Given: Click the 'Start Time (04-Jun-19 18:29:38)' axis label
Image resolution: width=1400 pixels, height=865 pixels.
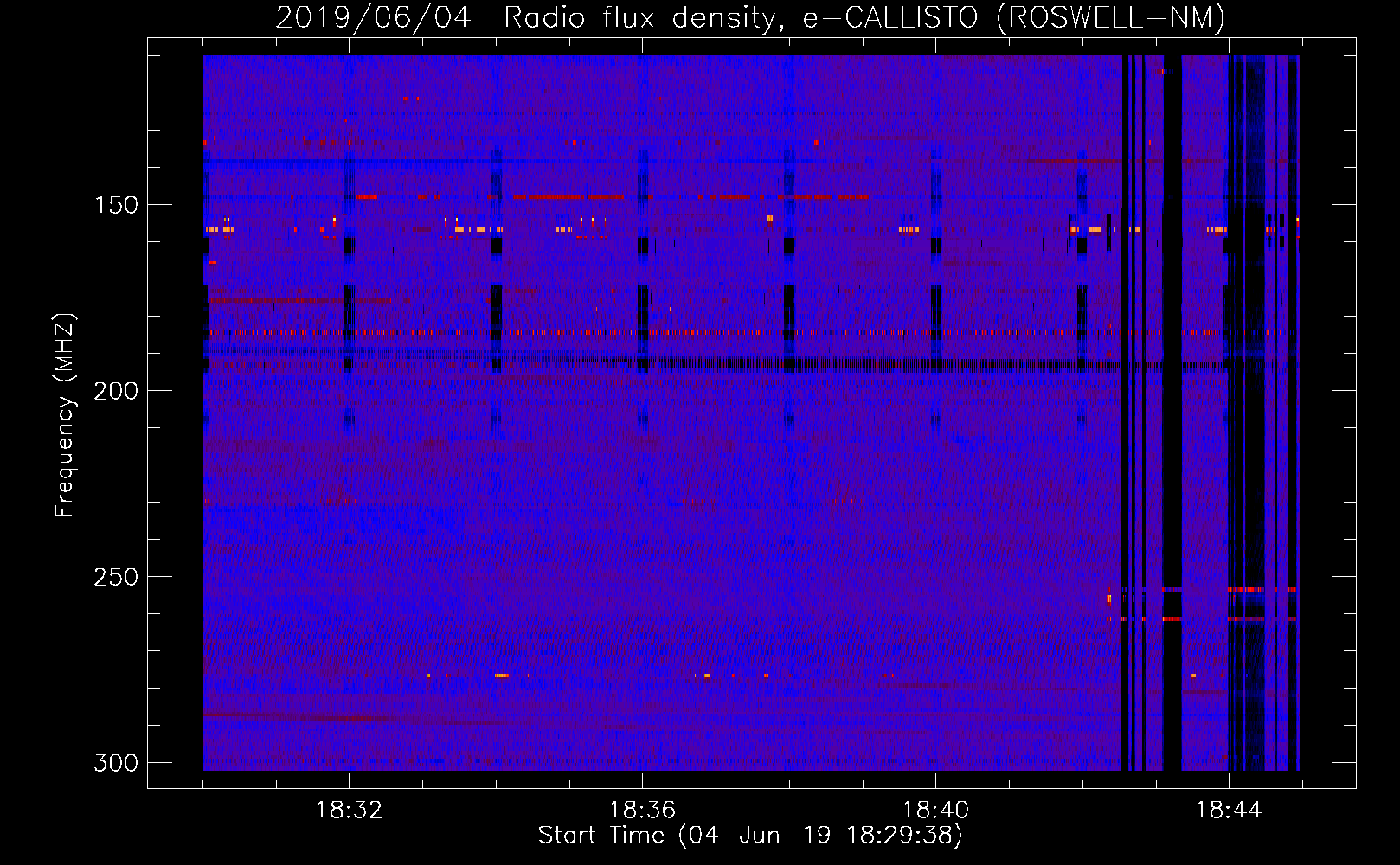Looking at the screenshot, I should point(750,836).
